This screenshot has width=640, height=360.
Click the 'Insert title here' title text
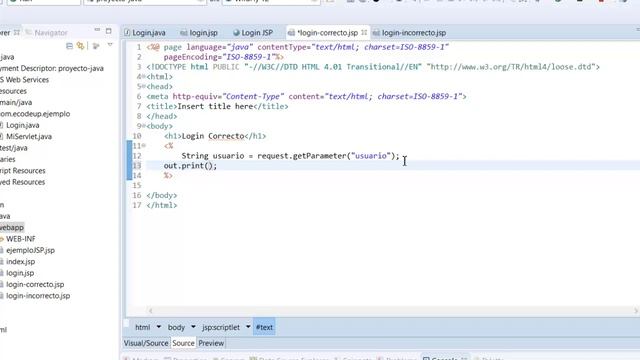(216, 107)
